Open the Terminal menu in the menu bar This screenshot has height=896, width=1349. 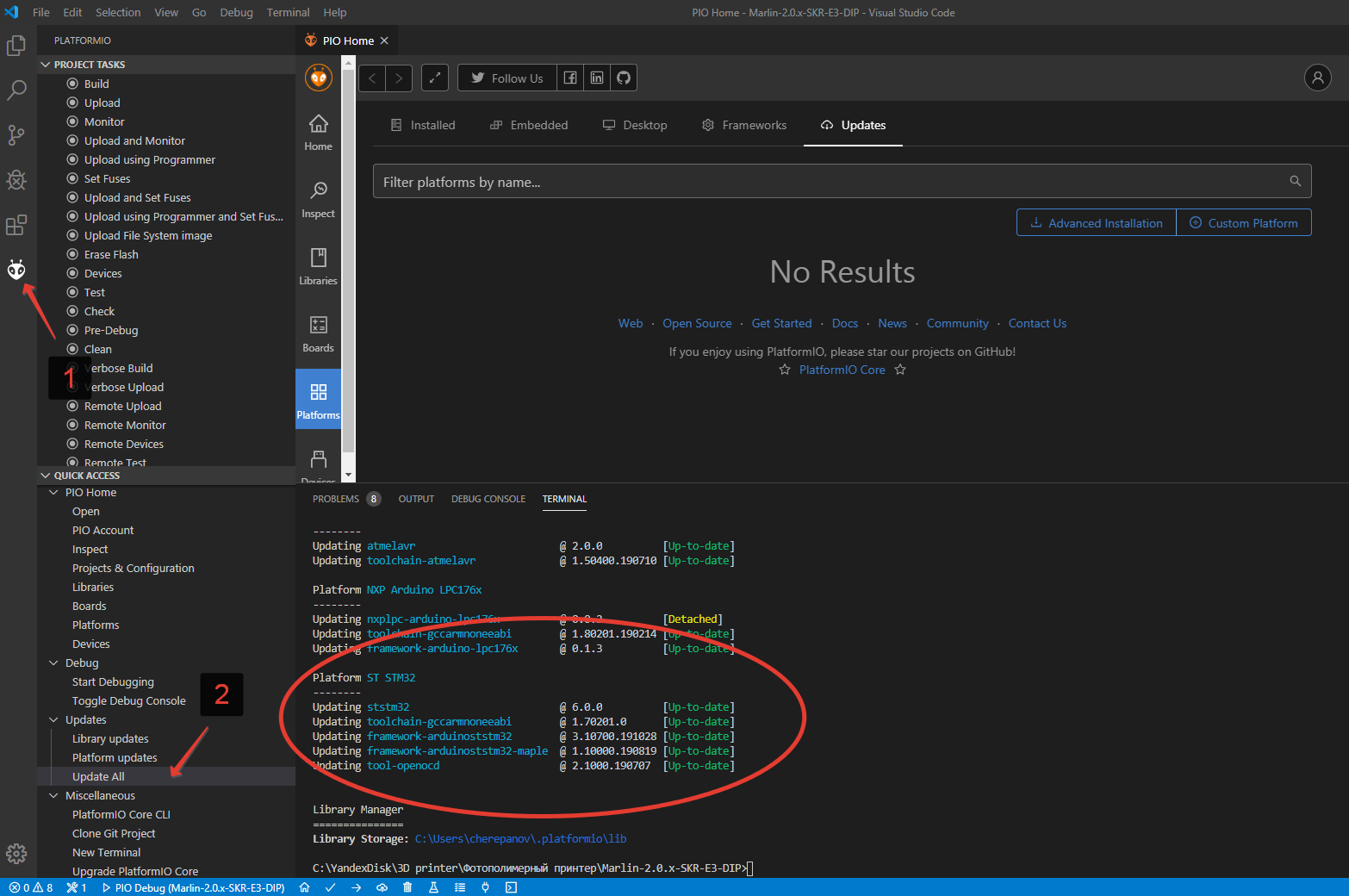click(x=288, y=12)
